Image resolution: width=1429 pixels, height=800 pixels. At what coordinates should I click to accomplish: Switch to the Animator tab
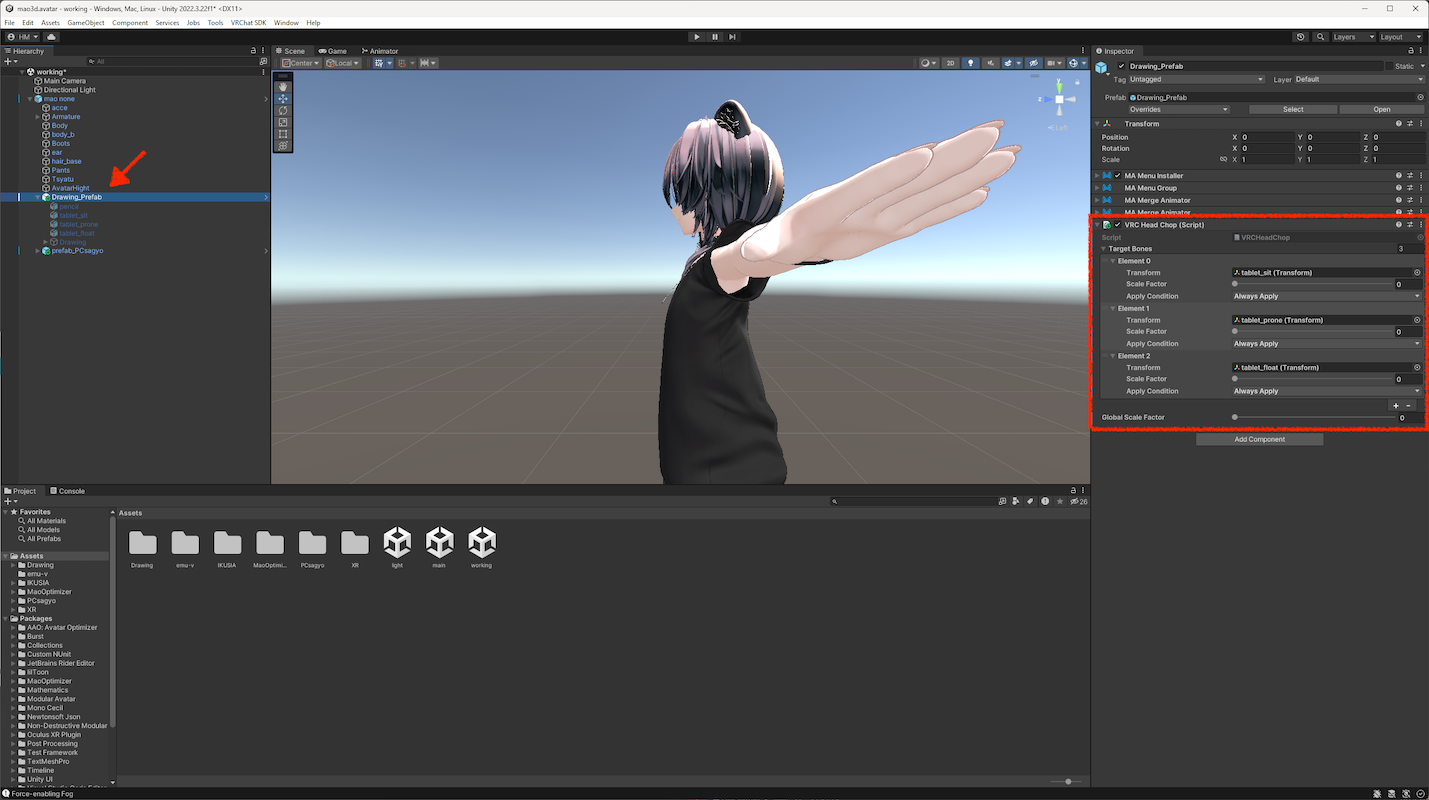point(379,51)
